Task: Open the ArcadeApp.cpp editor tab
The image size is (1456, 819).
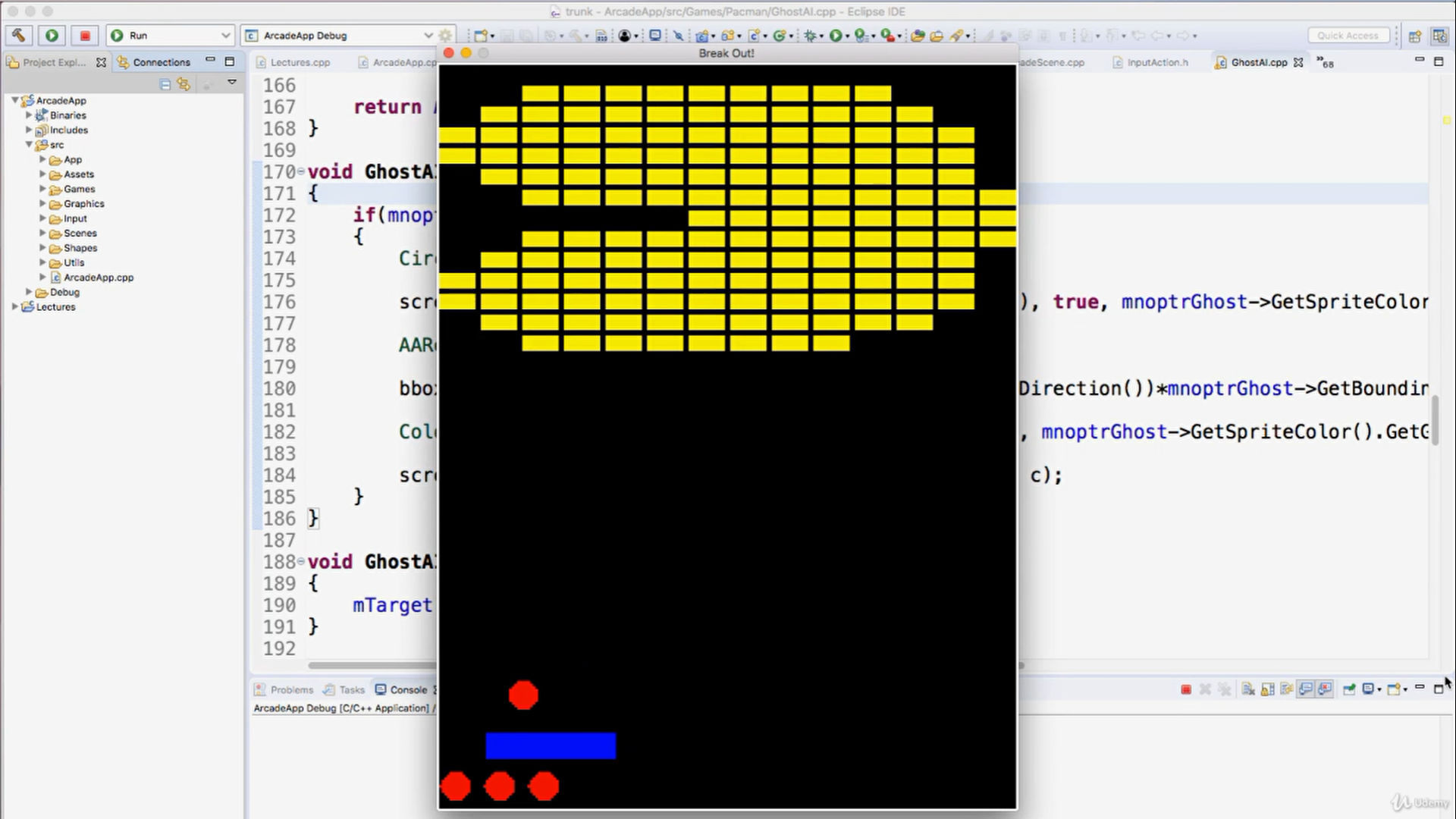Action: 398,62
